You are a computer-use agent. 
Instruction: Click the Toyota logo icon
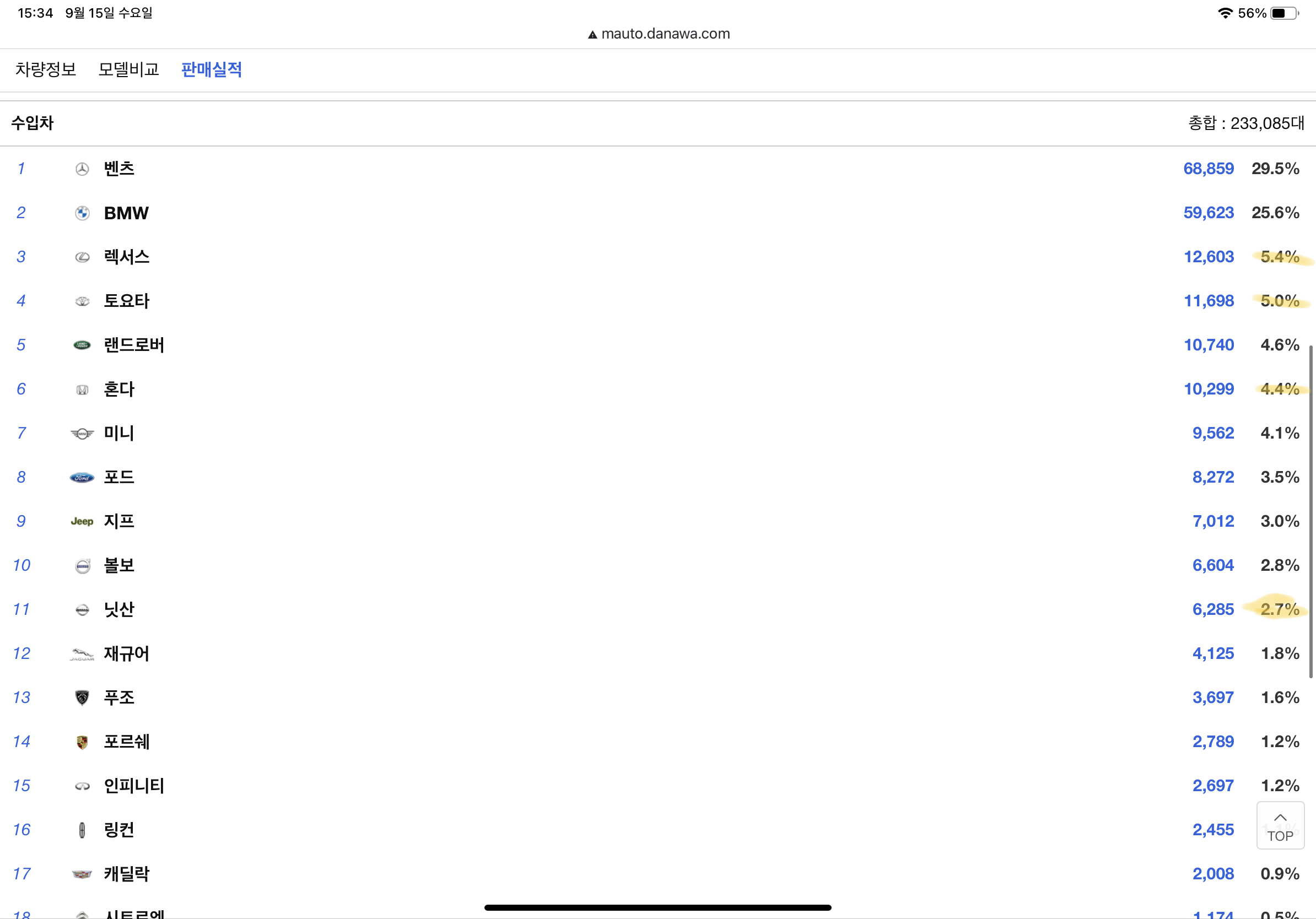pos(82,301)
